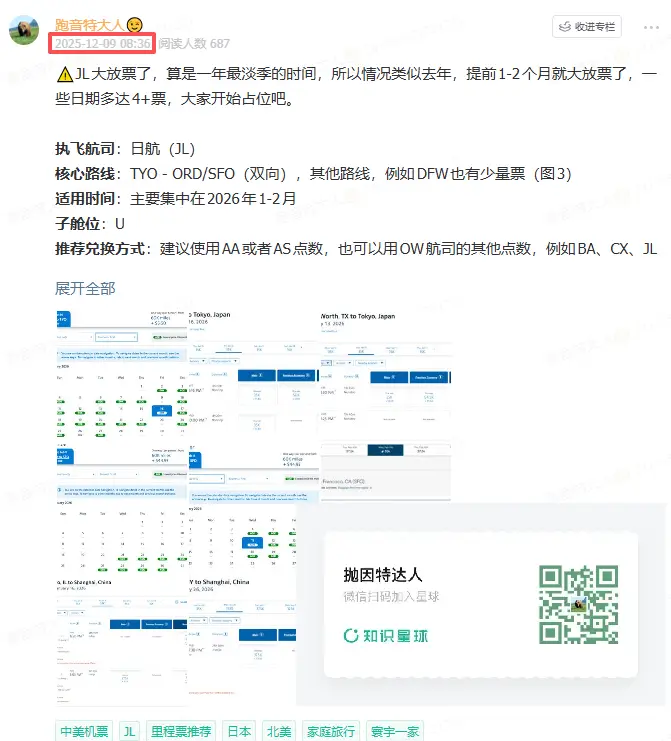Click the 抛因特达人 card title
The image size is (671, 741).
pos(383,575)
